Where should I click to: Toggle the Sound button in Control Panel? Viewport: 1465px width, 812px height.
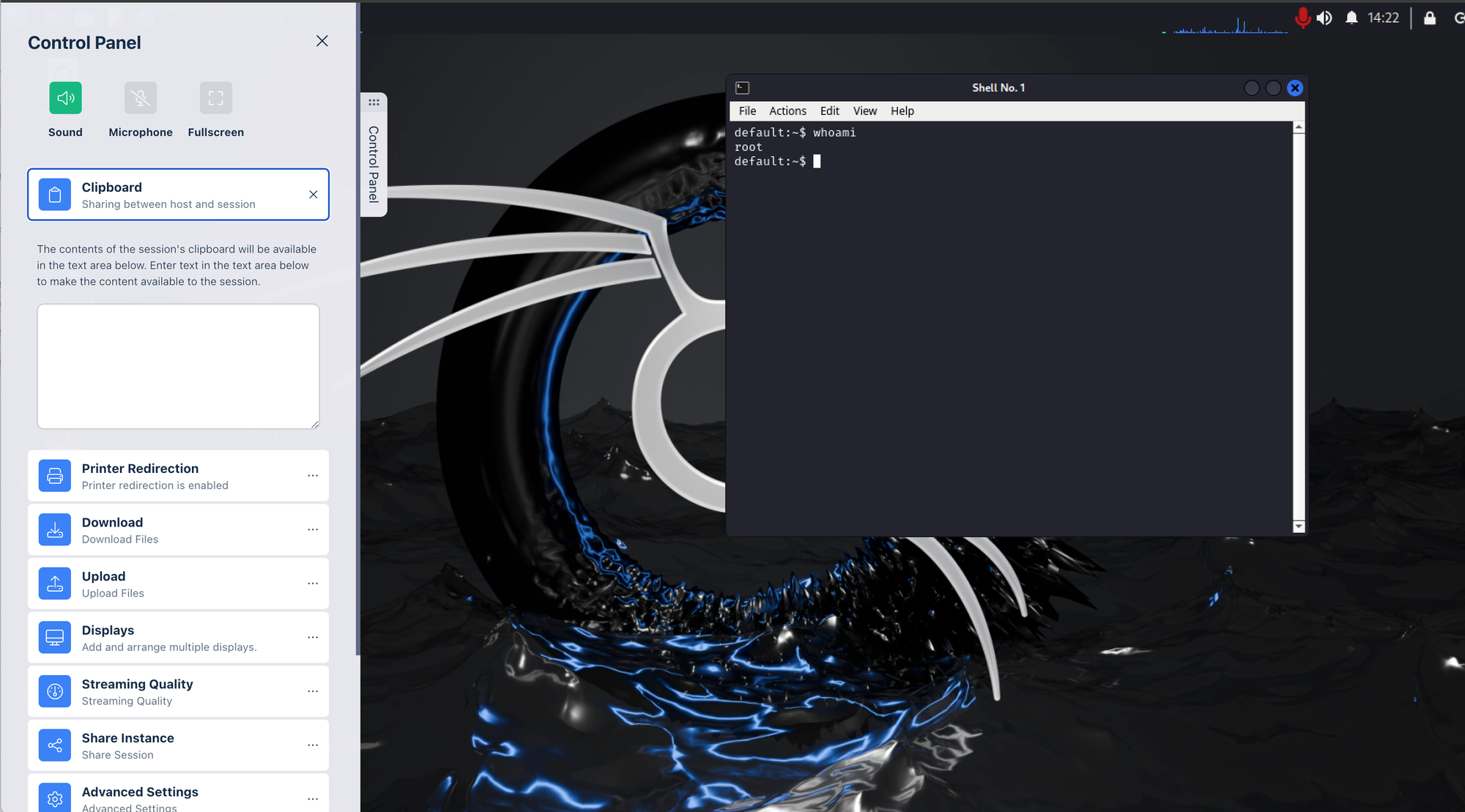(65, 98)
